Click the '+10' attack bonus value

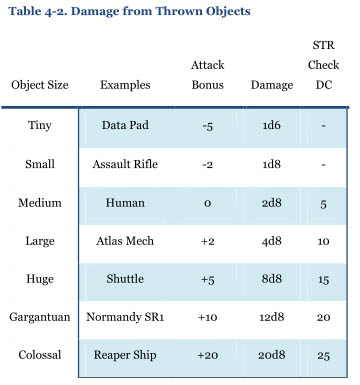(207, 317)
